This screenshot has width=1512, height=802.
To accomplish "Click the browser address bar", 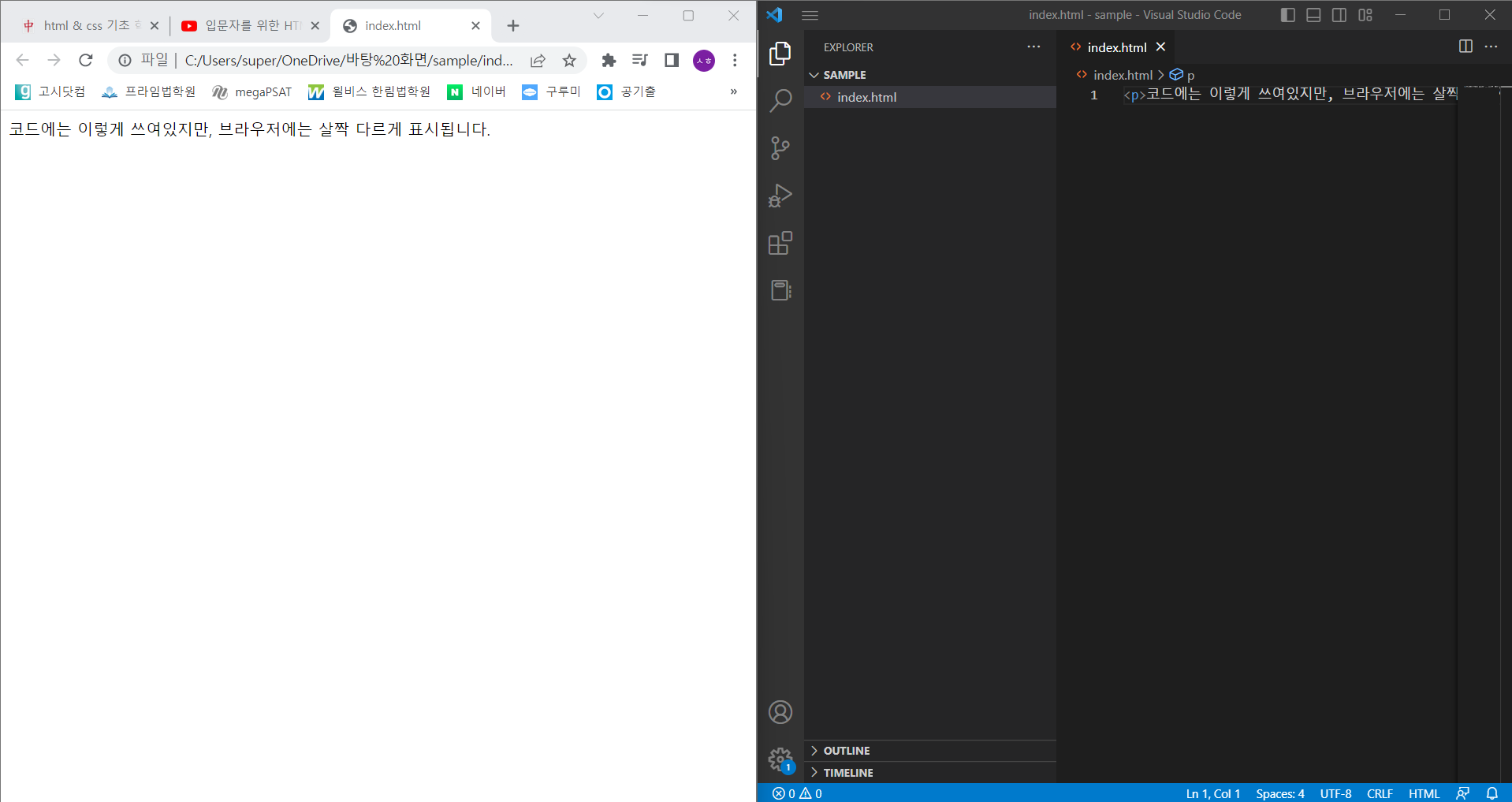I will click(339, 60).
